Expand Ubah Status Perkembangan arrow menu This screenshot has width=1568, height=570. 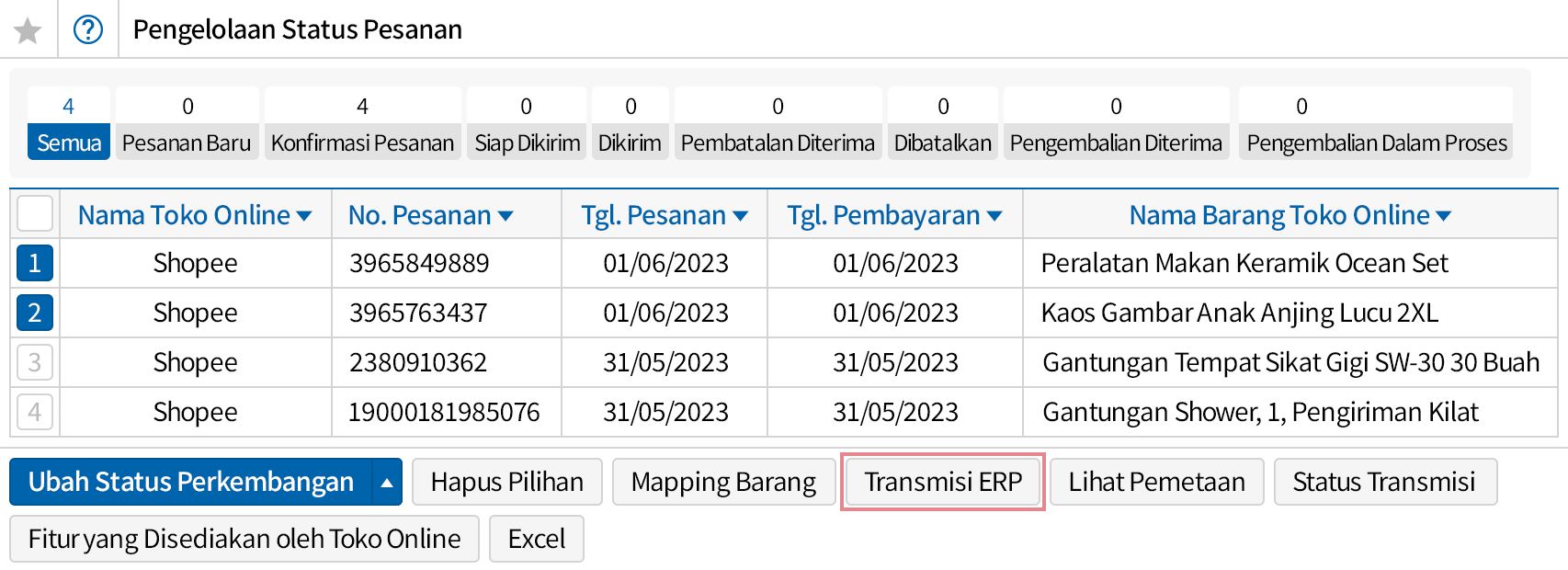point(387,483)
